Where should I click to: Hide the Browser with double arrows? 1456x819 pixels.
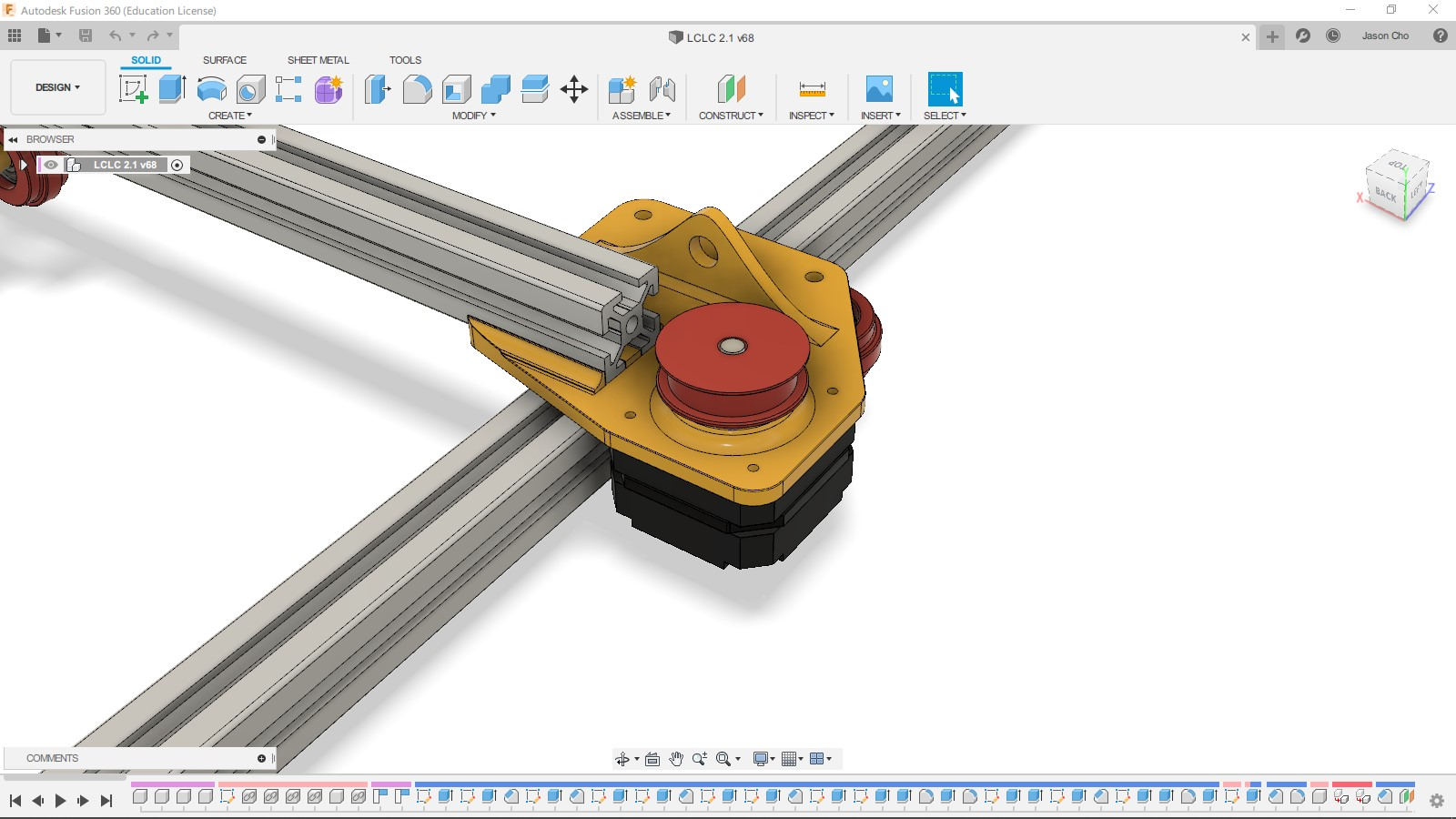click(13, 139)
